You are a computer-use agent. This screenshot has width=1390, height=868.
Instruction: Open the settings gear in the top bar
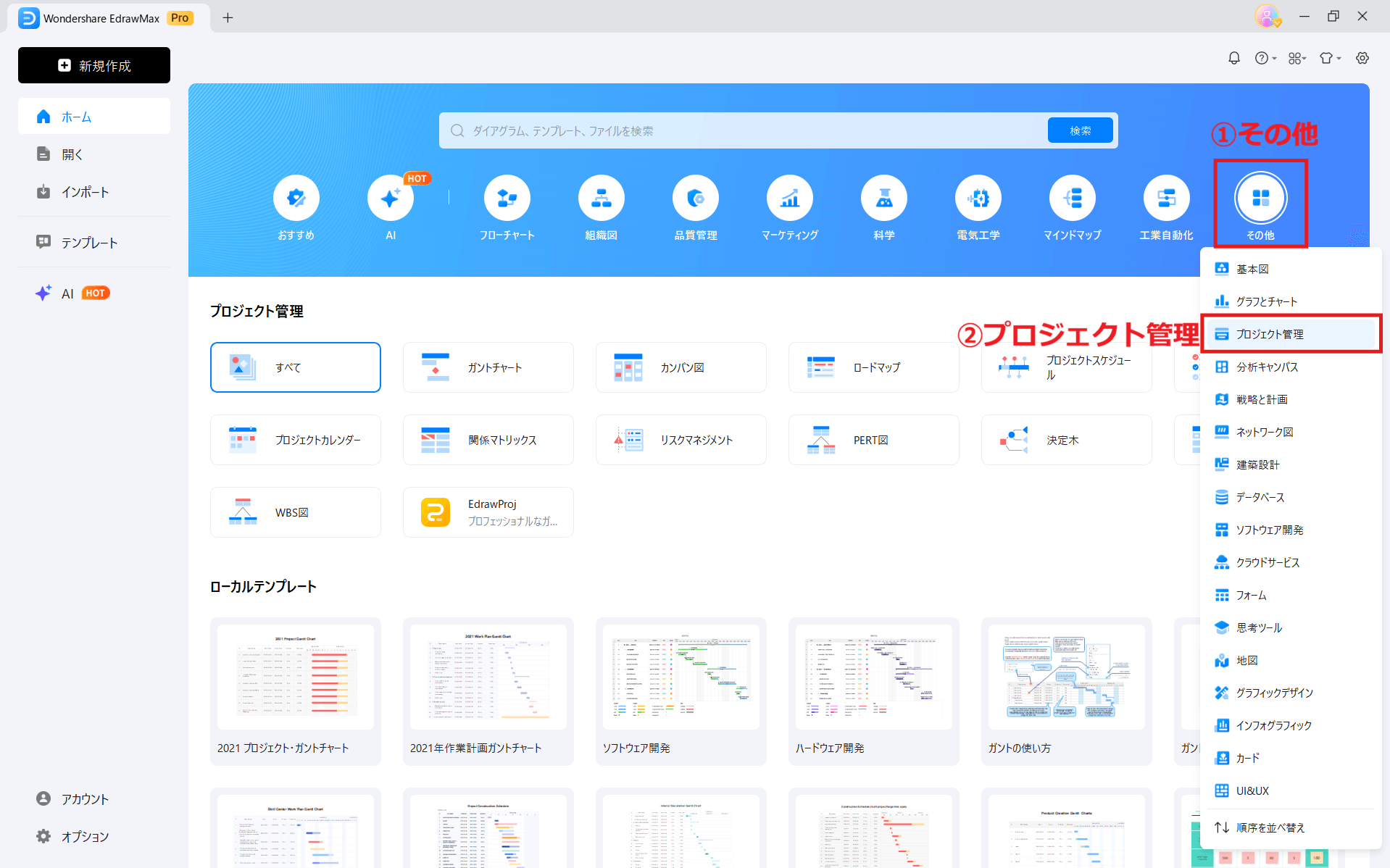coord(1363,58)
